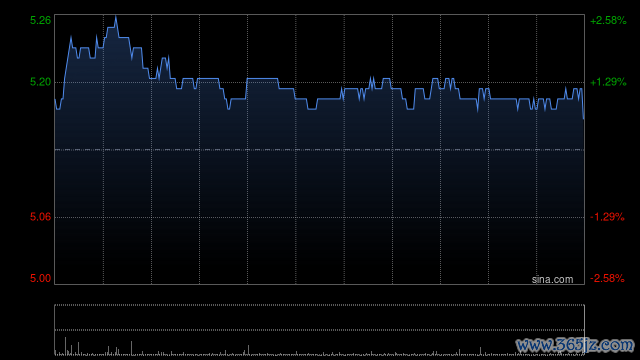
Task: Click the -2.58% percentage label
Action: pyautogui.click(x=607, y=278)
